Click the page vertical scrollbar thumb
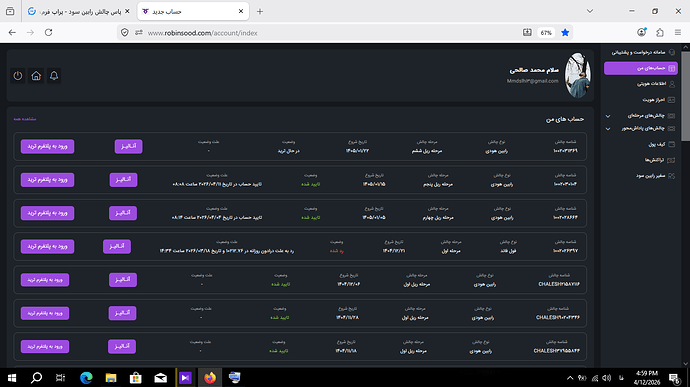The height and width of the screenshot is (387, 690). pyautogui.click(x=686, y=96)
